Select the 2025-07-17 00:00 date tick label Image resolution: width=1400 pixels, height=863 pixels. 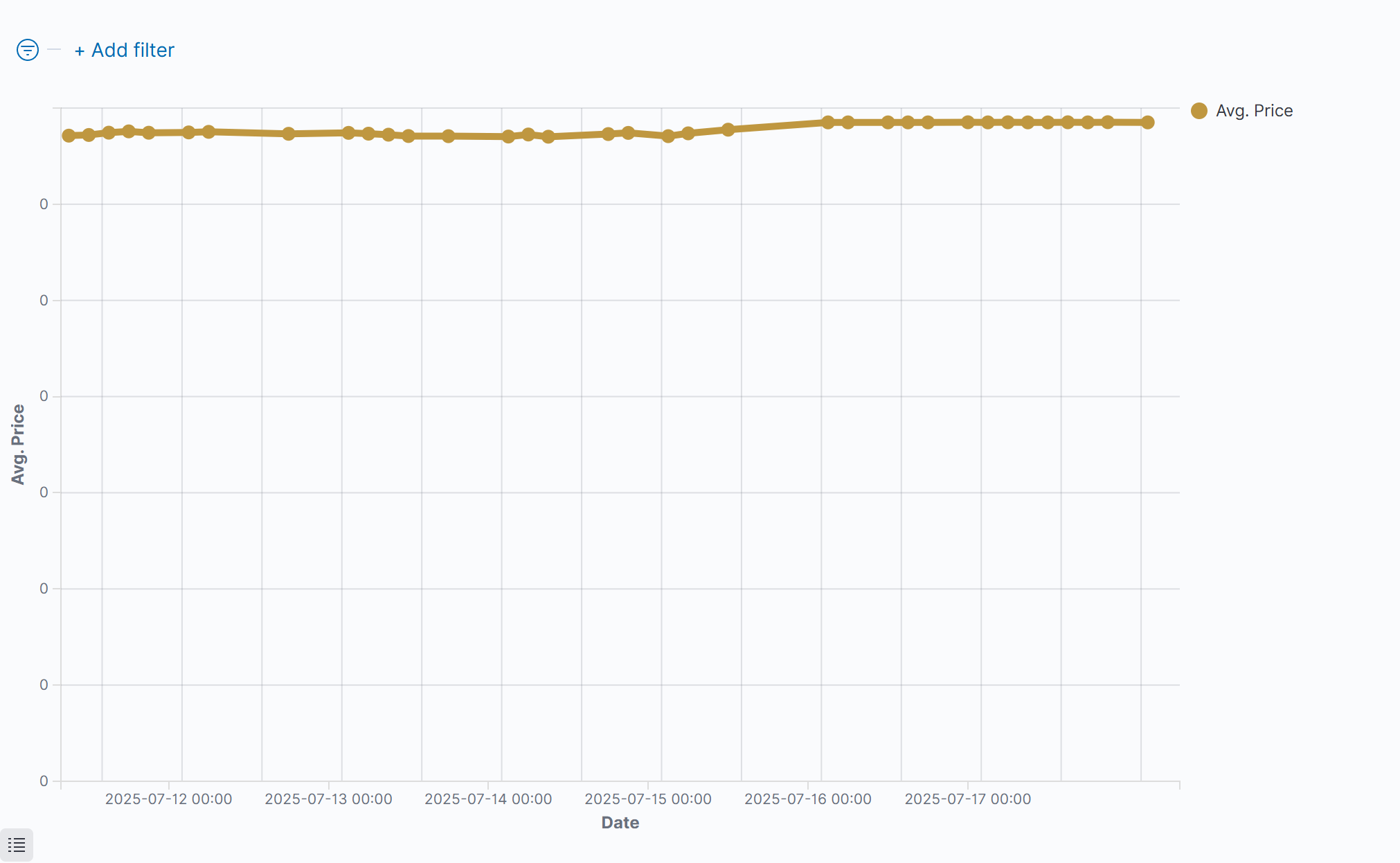968,799
